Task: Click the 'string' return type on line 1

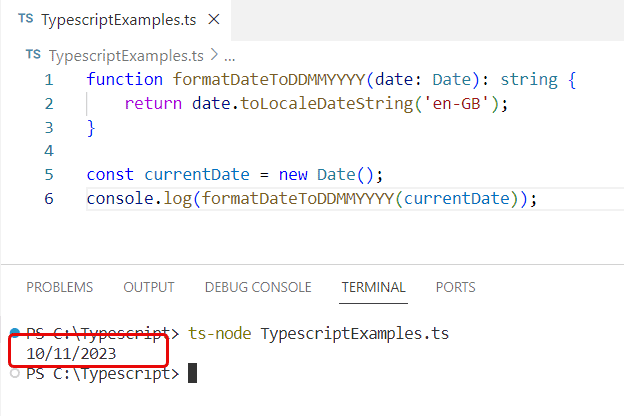Action: [x=529, y=79]
